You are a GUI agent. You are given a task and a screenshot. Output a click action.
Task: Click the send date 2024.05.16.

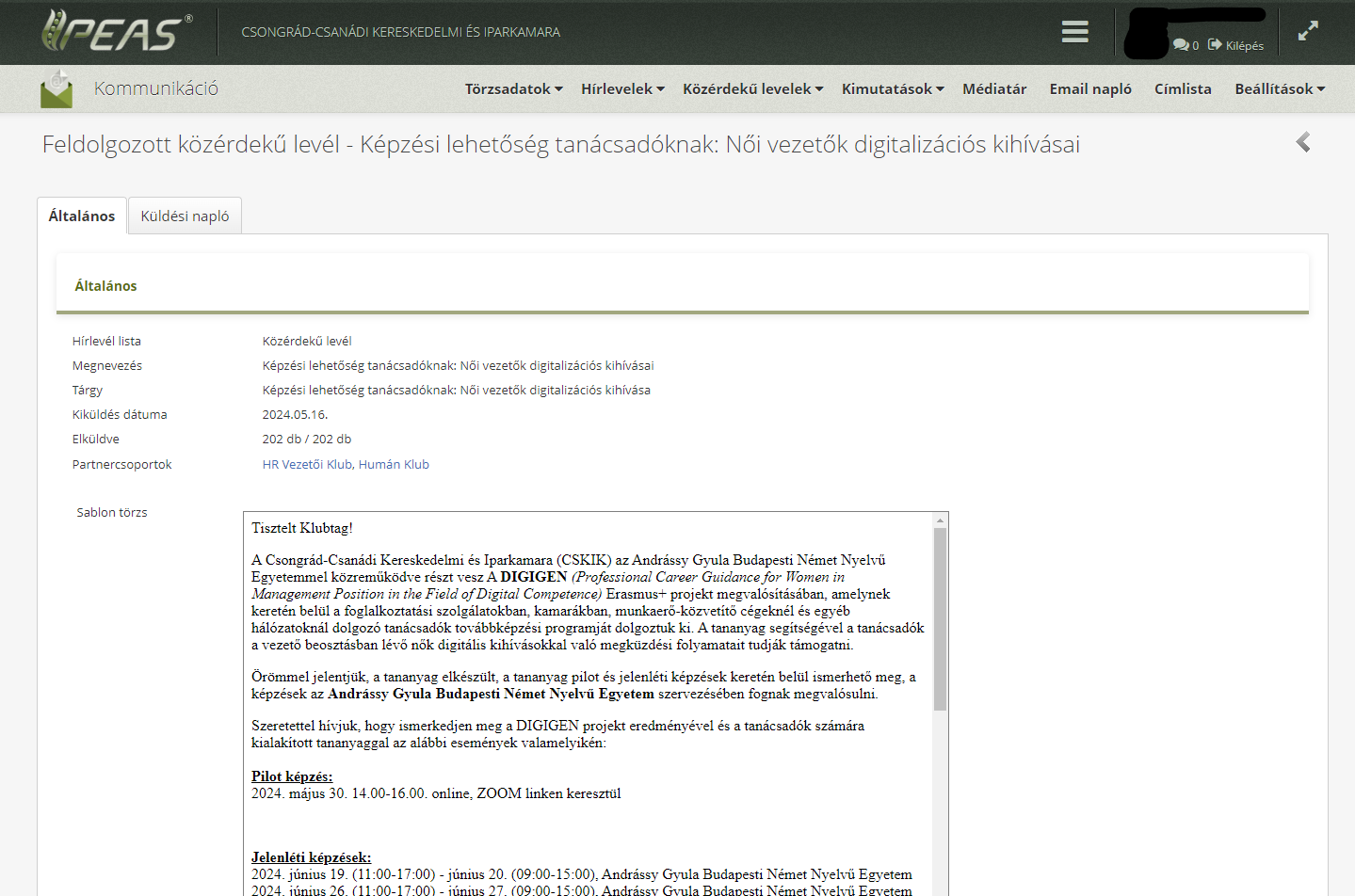pos(295,414)
